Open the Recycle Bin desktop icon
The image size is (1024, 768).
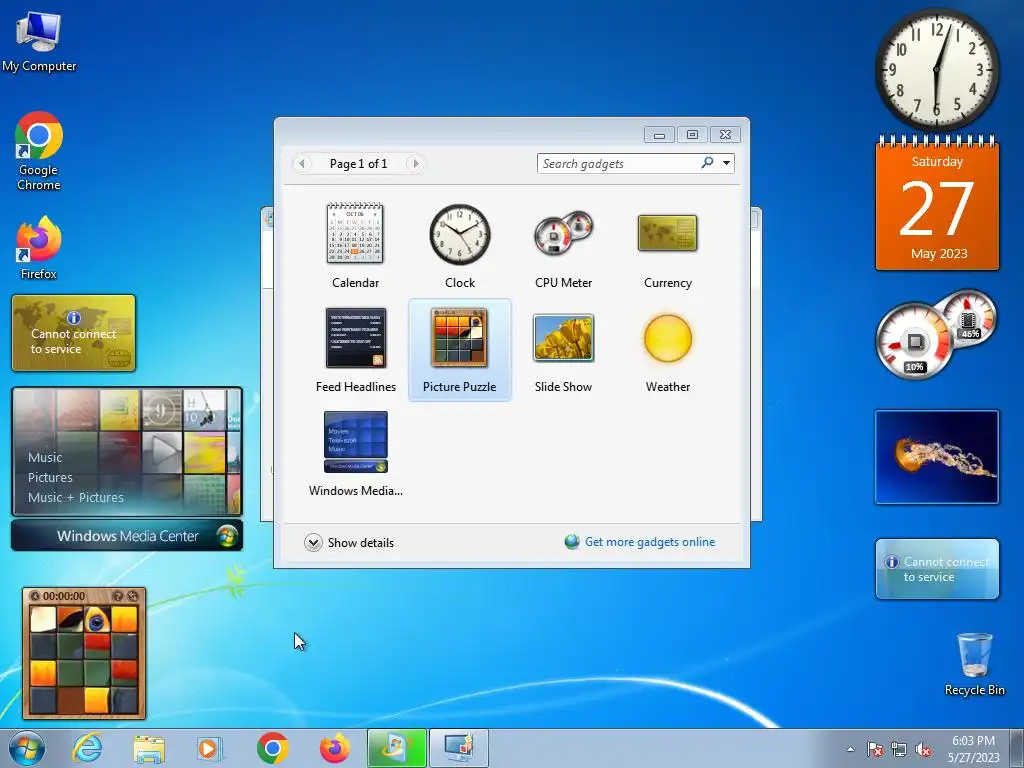pos(974,664)
